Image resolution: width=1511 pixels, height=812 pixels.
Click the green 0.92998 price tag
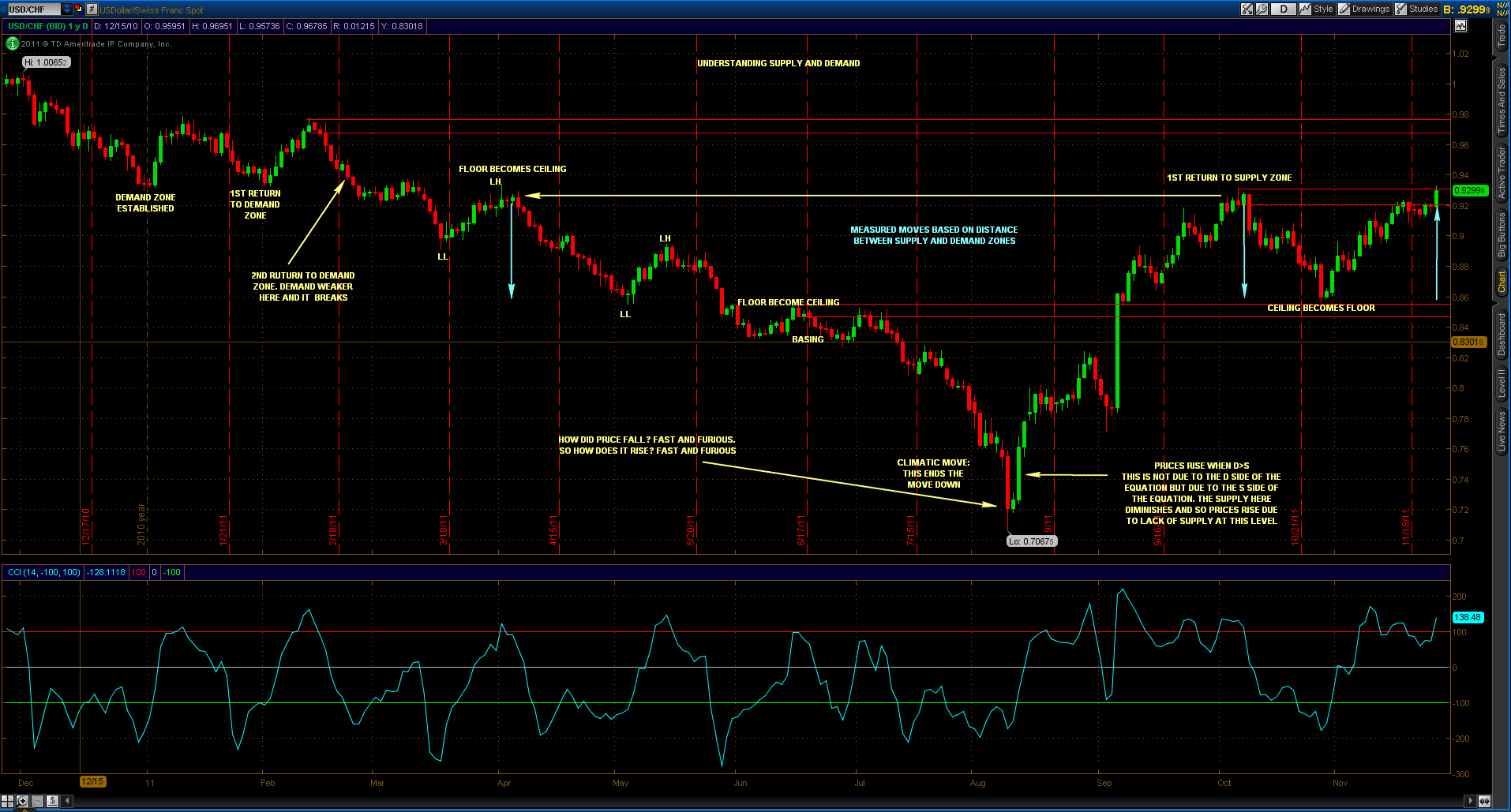[1470, 190]
